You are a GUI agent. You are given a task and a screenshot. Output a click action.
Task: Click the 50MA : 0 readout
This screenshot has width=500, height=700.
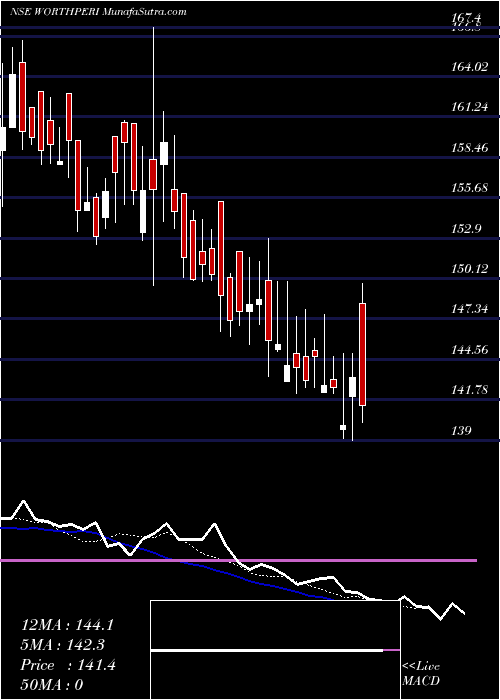[53, 685]
